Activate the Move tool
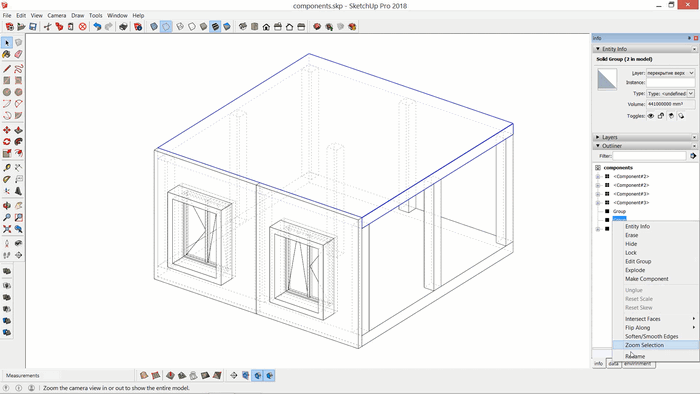This screenshot has width=700, height=394. (7, 130)
